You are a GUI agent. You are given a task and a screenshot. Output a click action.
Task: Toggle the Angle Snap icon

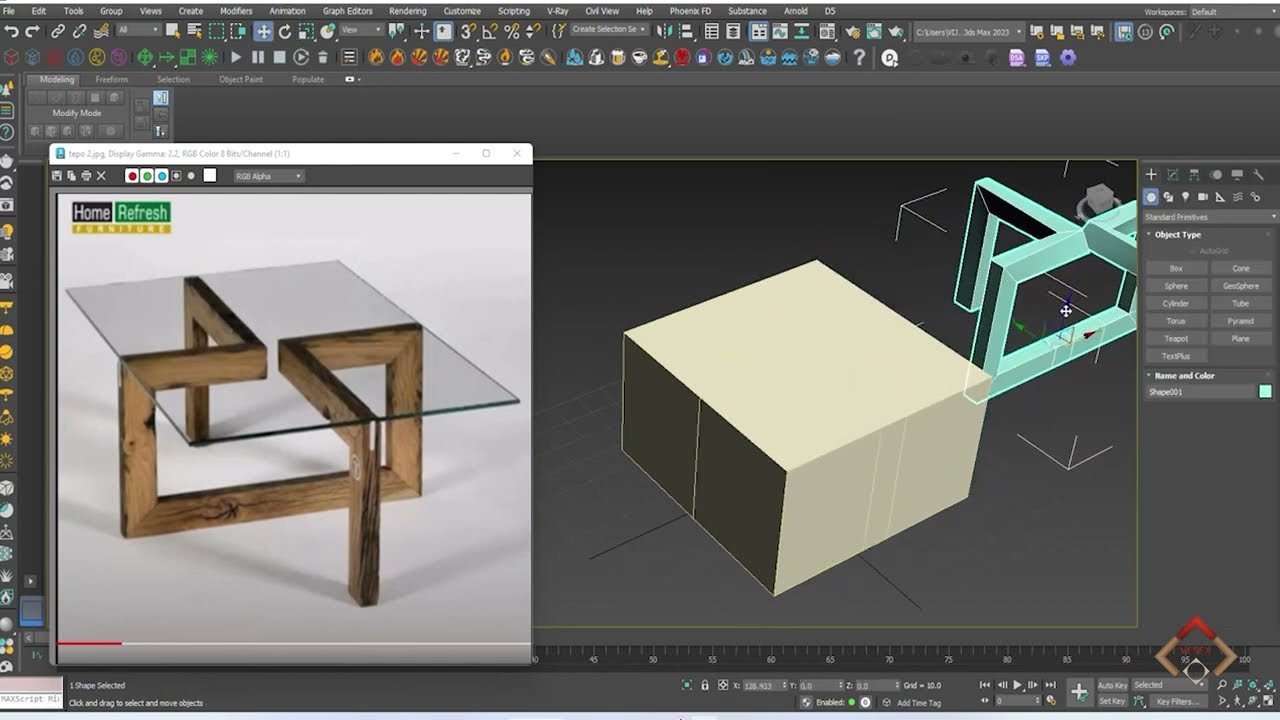tap(489, 31)
